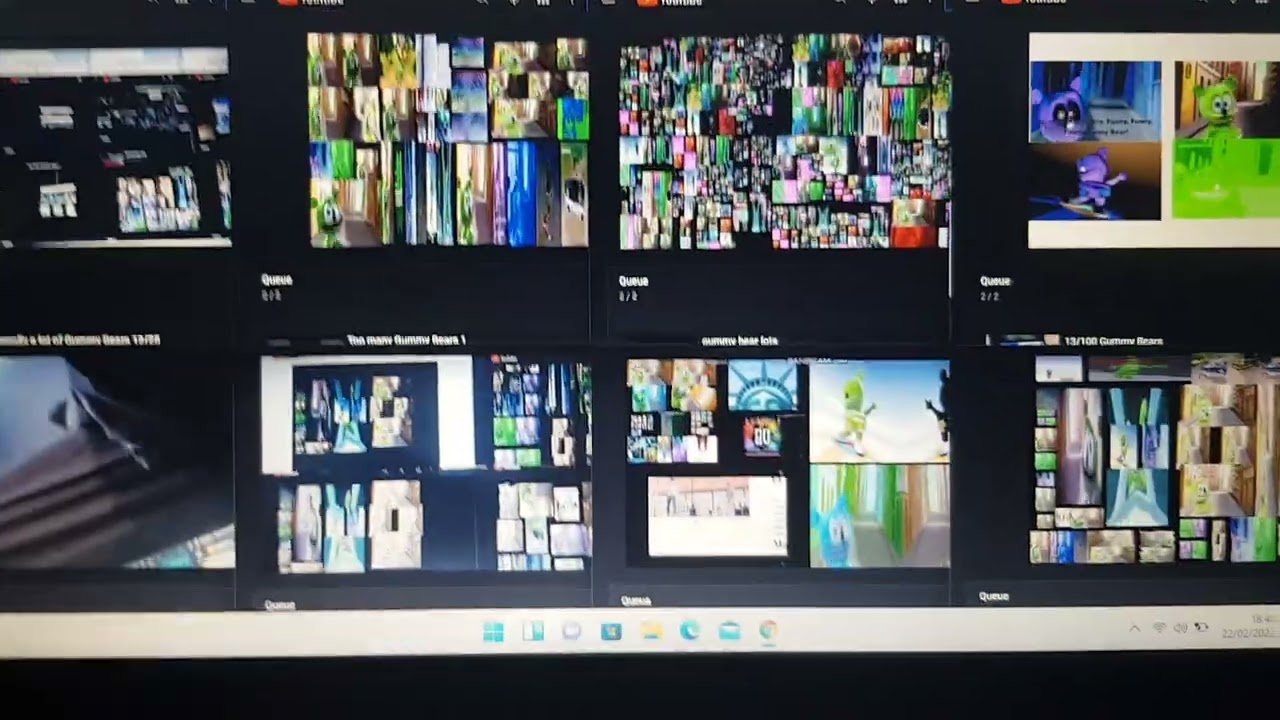Click the 'gummy bear lots' title
Screen dimensions: 1280x720
(740, 341)
